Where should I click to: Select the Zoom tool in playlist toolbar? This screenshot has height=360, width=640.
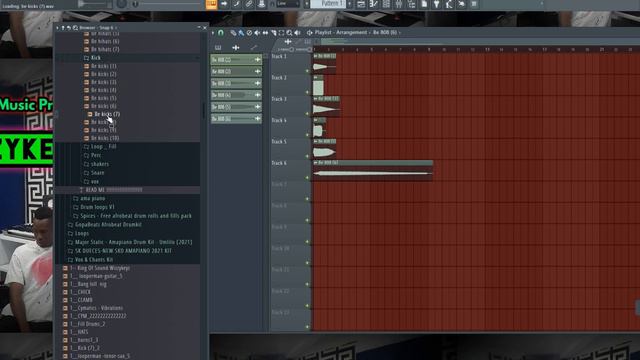click(x=289, y=33)
